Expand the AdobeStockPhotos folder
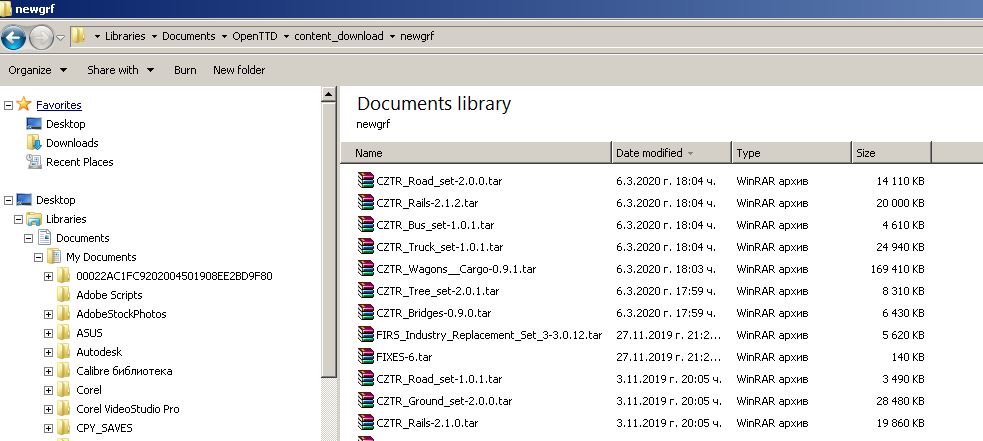The height and width of the screenshot is (441, 983). tap(48, 314)
